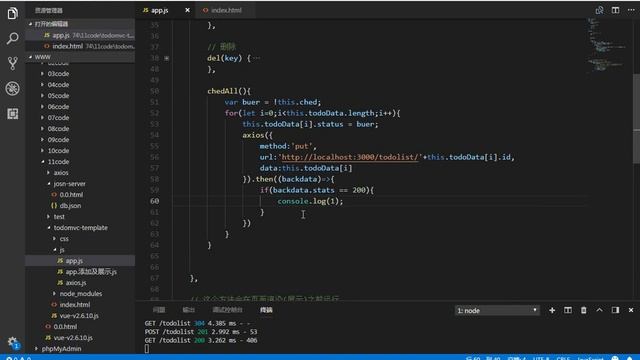Image resolution: width=640 pixels, height=360 pixels.
Task: Click the terminal input prompt
Action: 147,349
